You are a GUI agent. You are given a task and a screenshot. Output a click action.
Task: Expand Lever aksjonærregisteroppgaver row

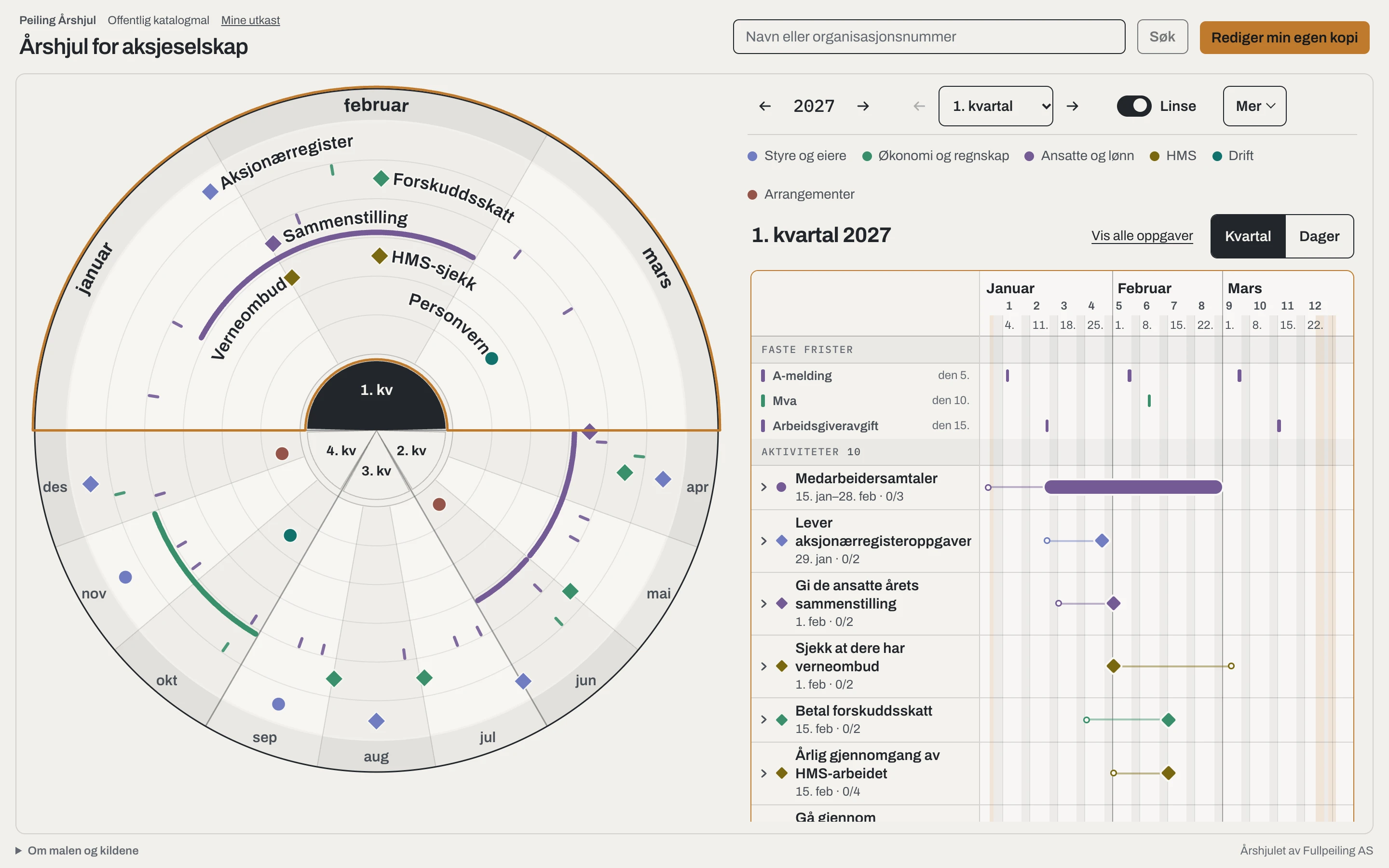click(x=763, y=541)
